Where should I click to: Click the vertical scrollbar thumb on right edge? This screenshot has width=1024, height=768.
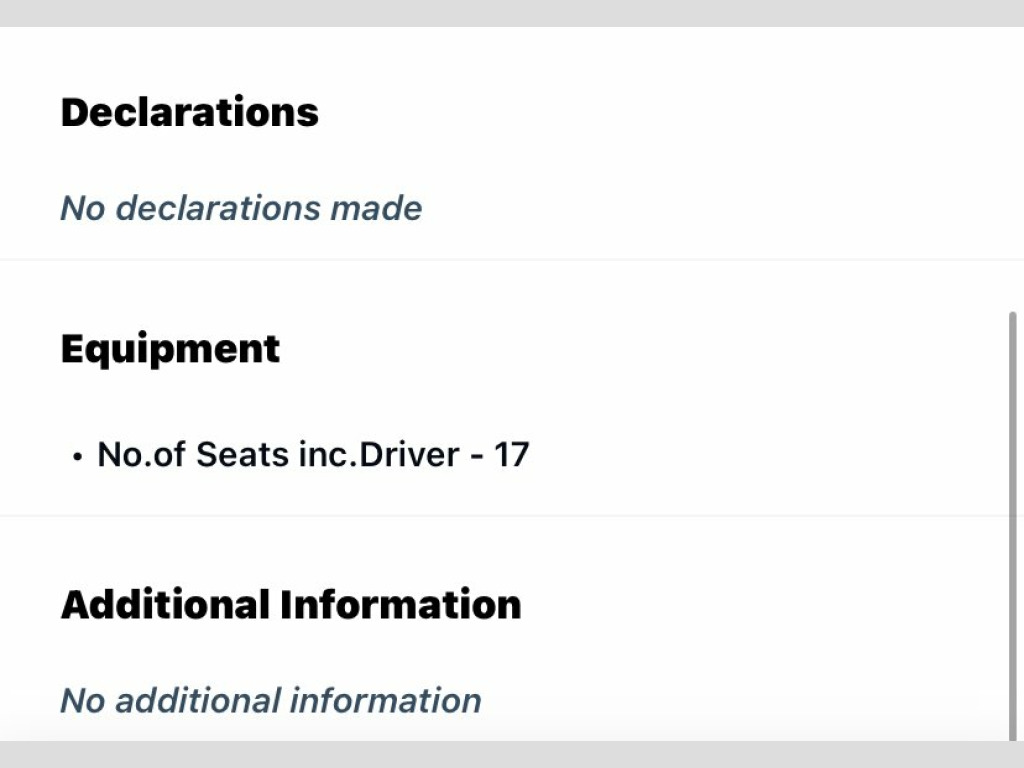point(1013,526)
